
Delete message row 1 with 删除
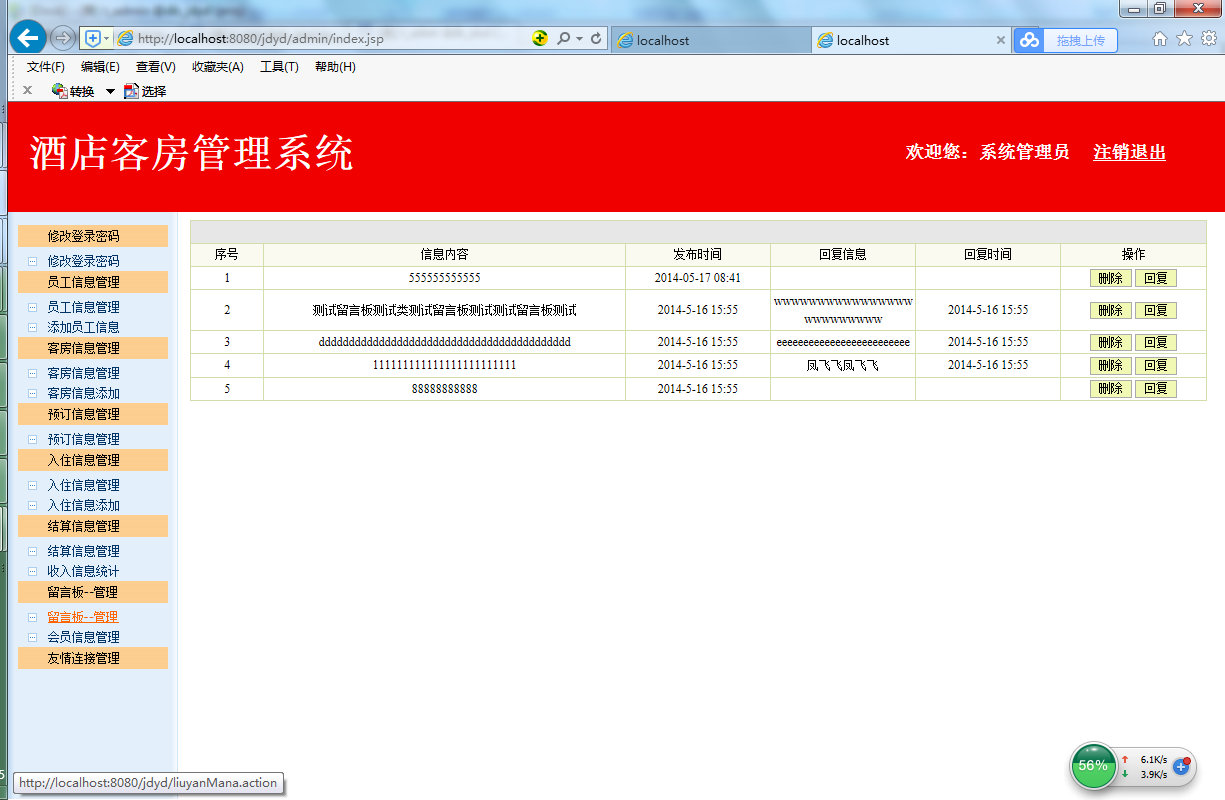(1110, 278)
